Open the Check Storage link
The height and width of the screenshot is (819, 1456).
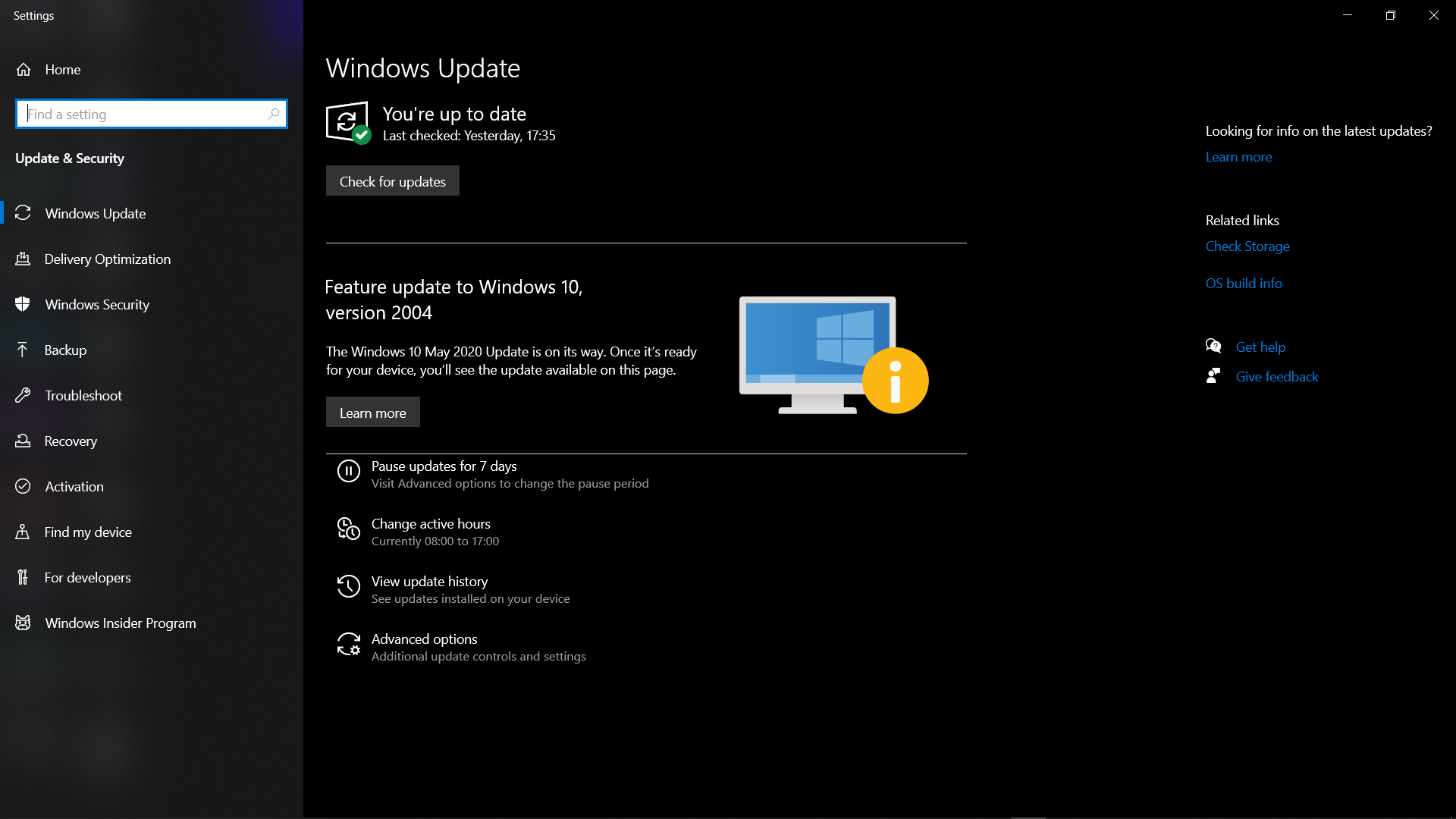pos(1247,246)
